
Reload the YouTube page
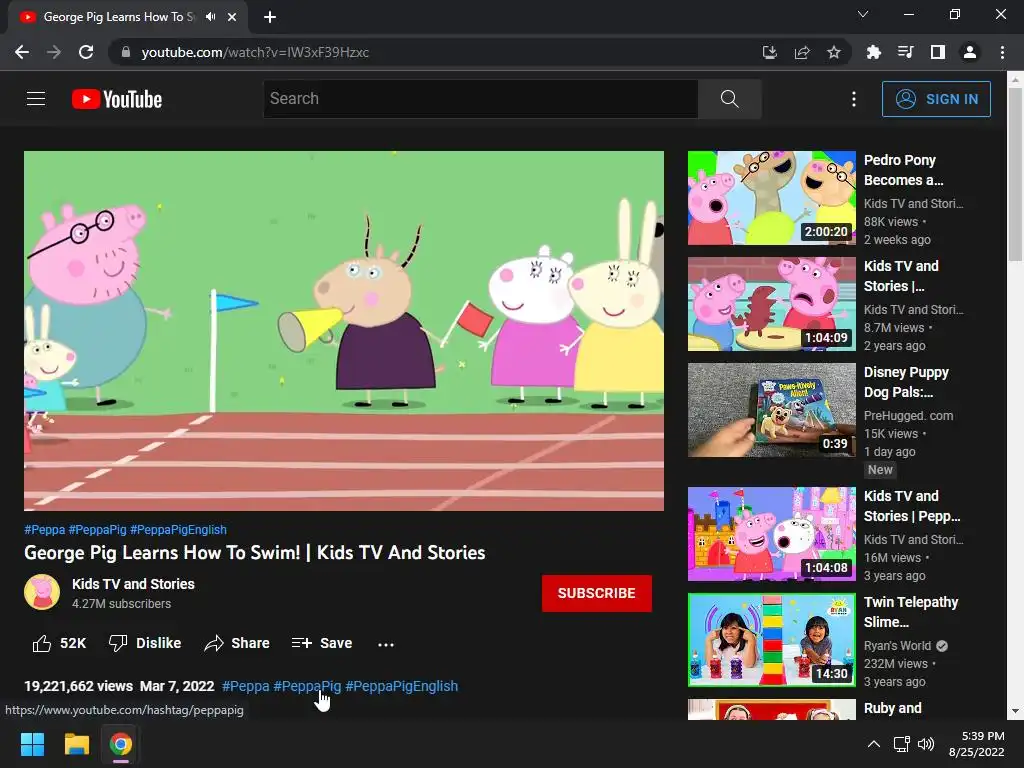pyautogui.click(x=86, y=52)
